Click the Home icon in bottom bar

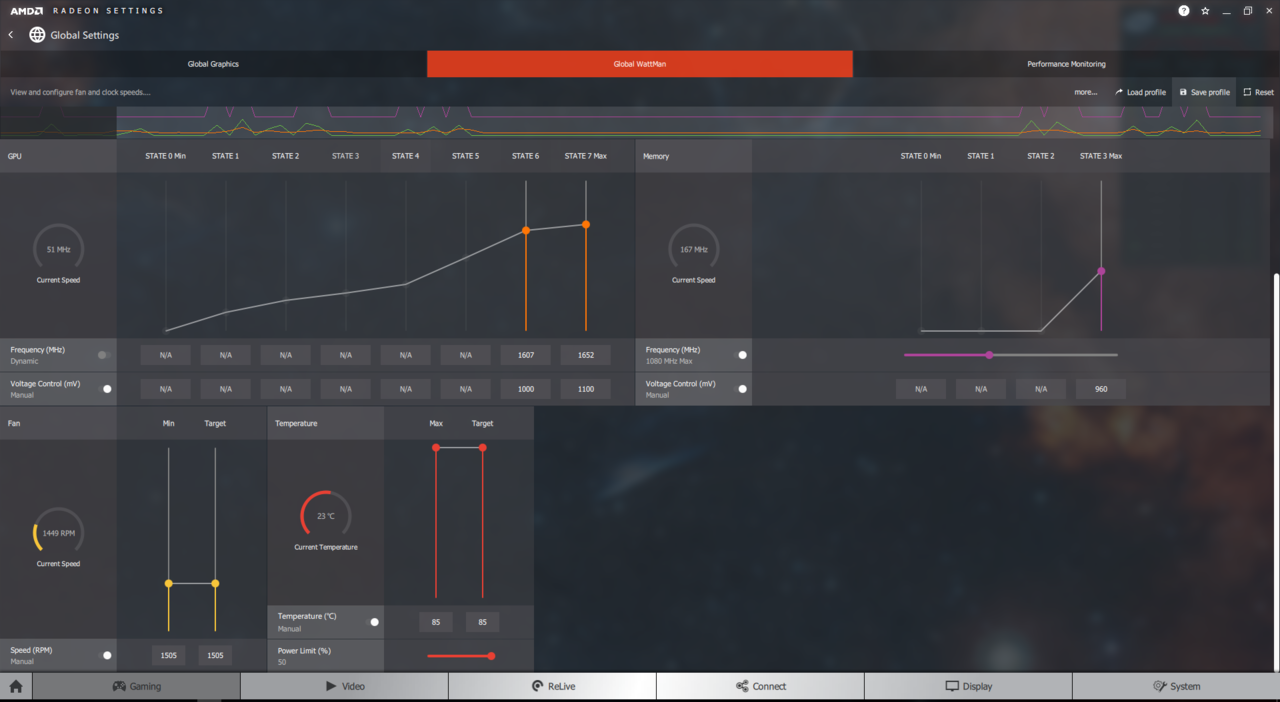(16, 686)
